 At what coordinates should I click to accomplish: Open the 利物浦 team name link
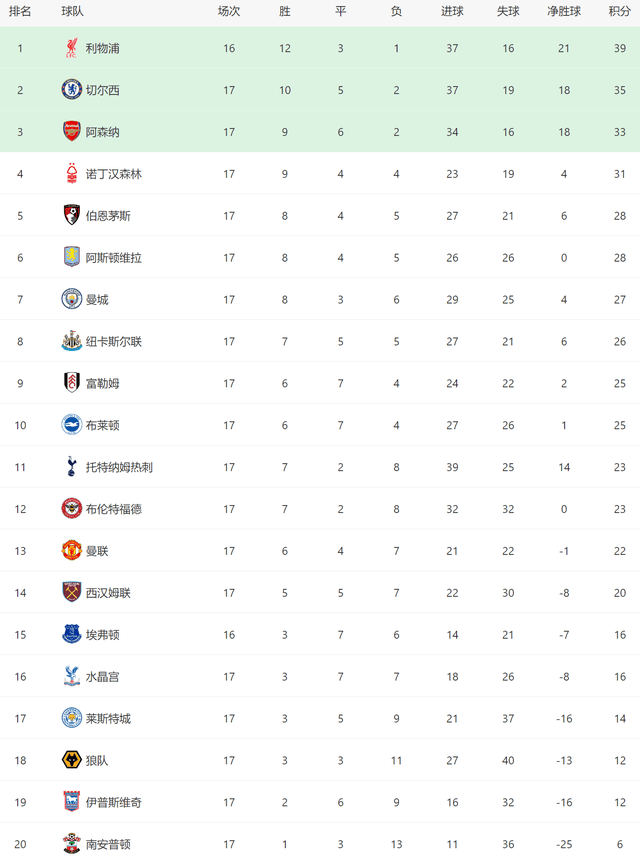[102, 48]
